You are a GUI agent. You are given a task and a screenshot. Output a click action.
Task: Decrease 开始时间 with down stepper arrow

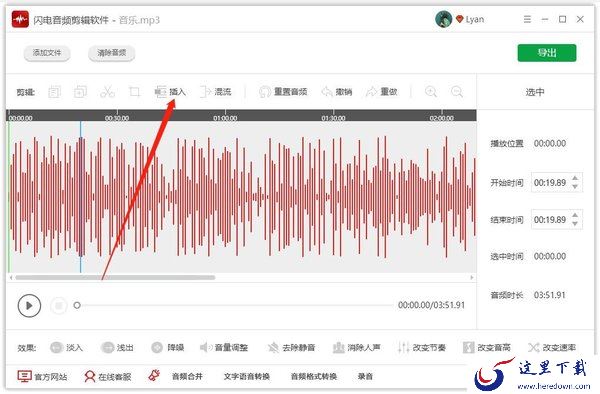pyautogui.click(x=575, y=187)
